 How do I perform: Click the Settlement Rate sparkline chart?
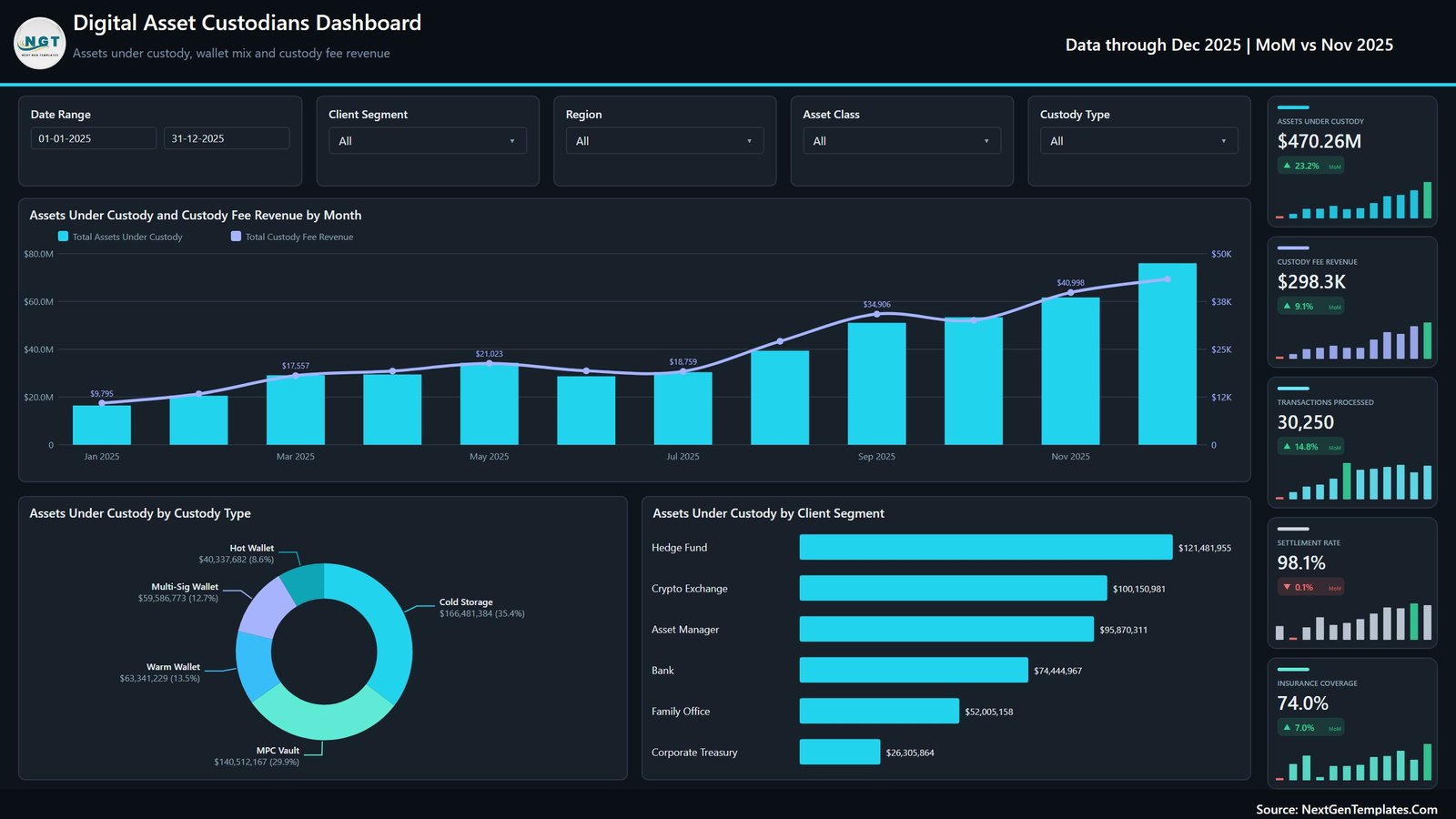point(1353,622)
